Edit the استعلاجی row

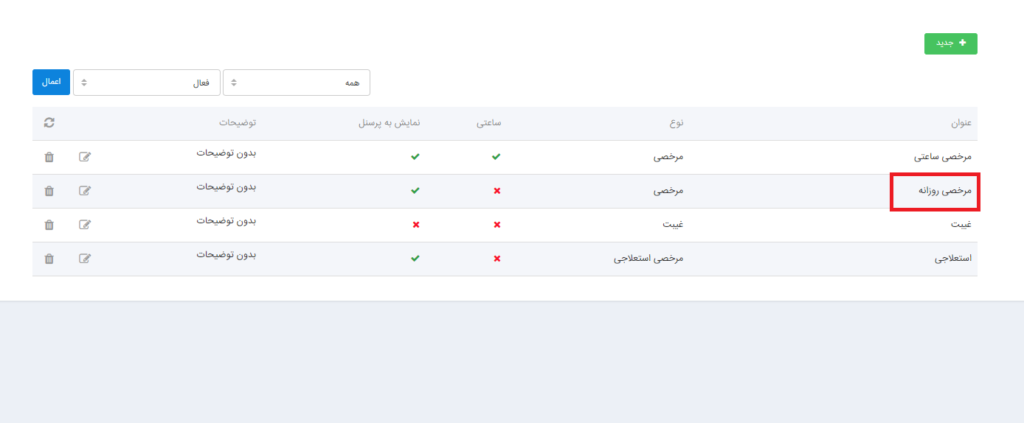pyautogui.click(x=85, y=259)
